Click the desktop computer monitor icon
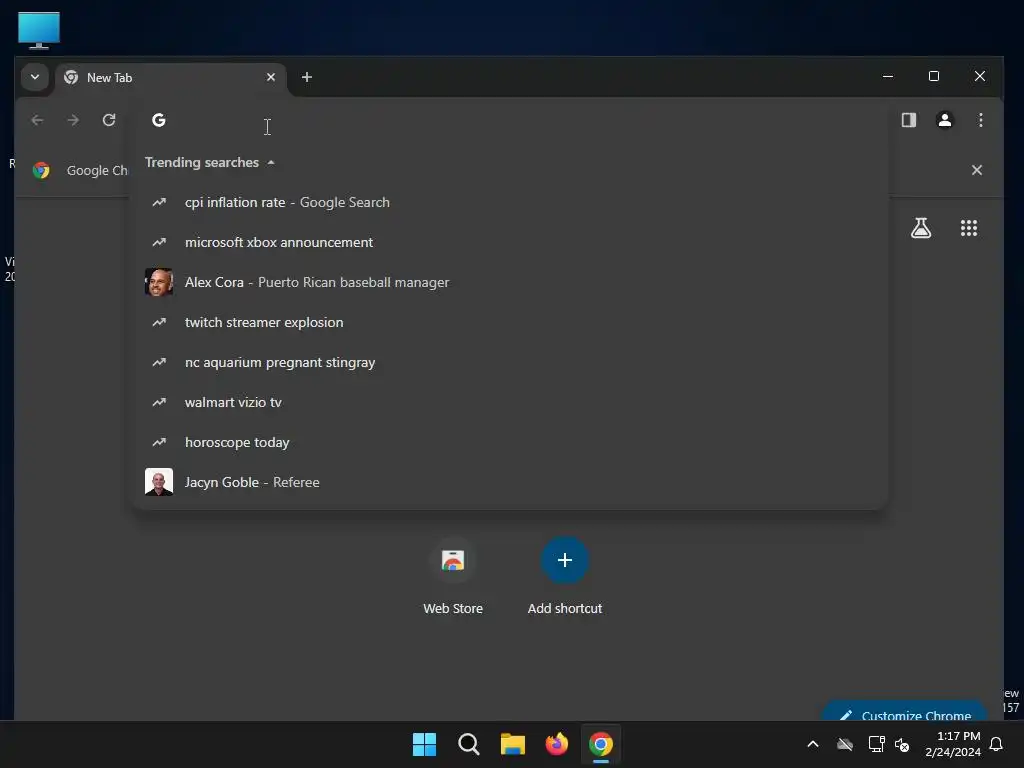 click(39, 30)
